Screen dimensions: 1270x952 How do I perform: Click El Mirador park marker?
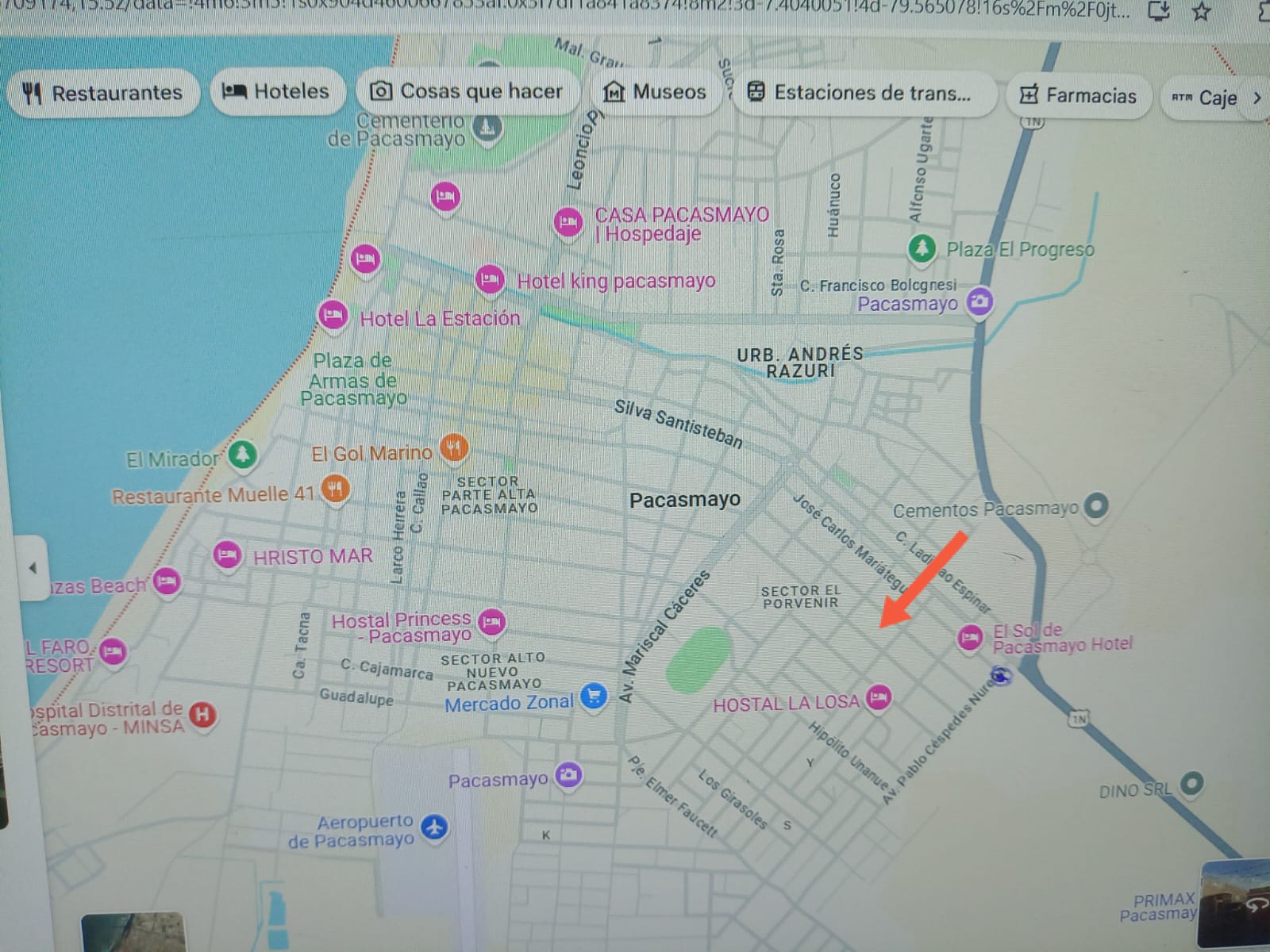tap(242, 455)
